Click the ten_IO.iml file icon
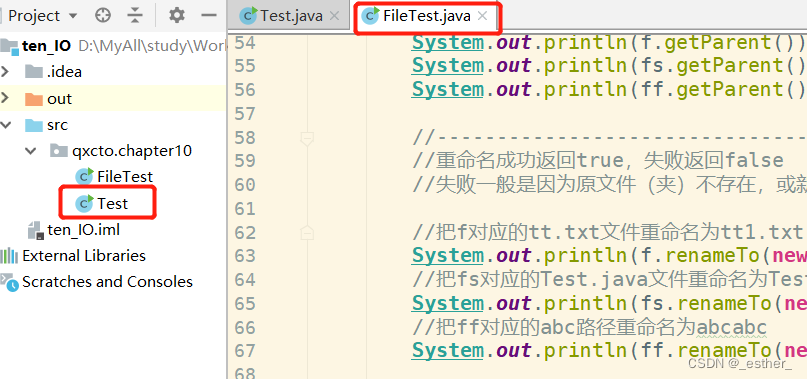Image resolution: width=807 pixels, height=379 pixels. (x=35, y=230)
